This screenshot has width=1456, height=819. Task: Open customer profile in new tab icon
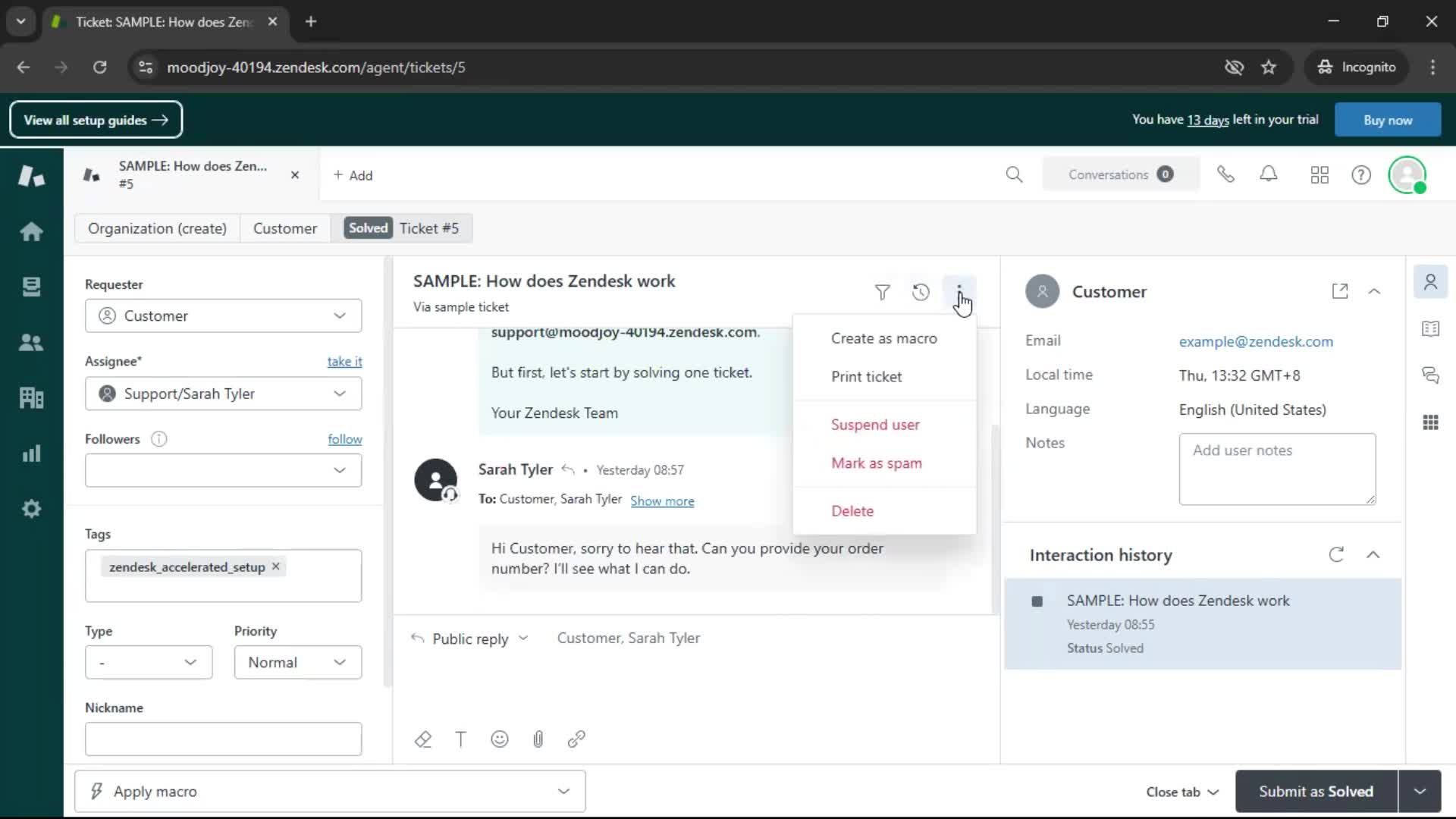1340,291
